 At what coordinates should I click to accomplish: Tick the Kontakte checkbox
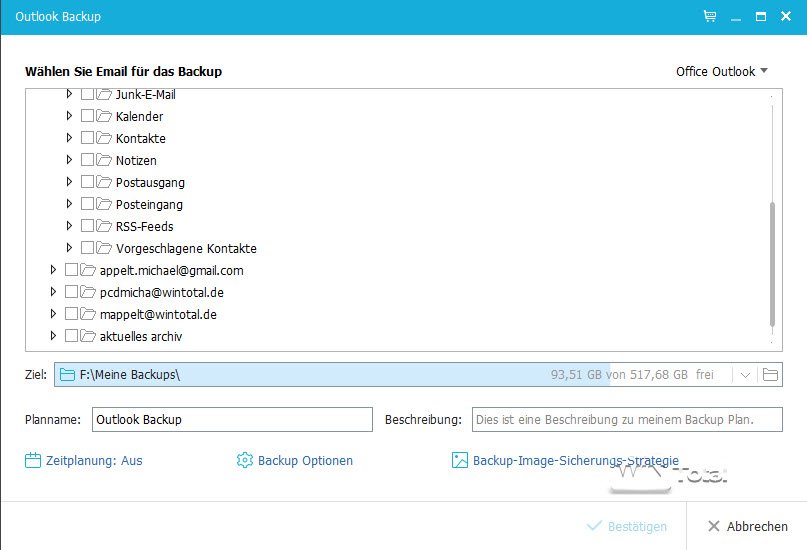(x=87, y=138)
